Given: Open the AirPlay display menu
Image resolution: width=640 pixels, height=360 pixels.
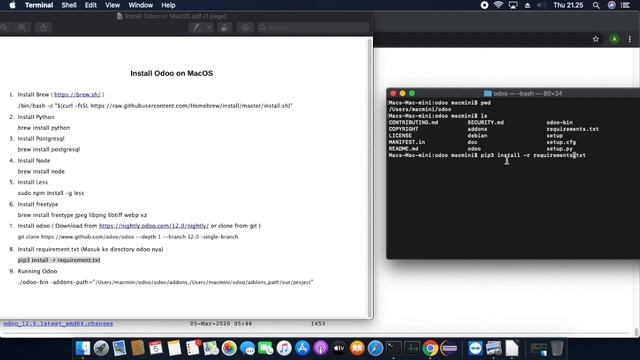Looking at the screenshot, I should coord(513,5).
